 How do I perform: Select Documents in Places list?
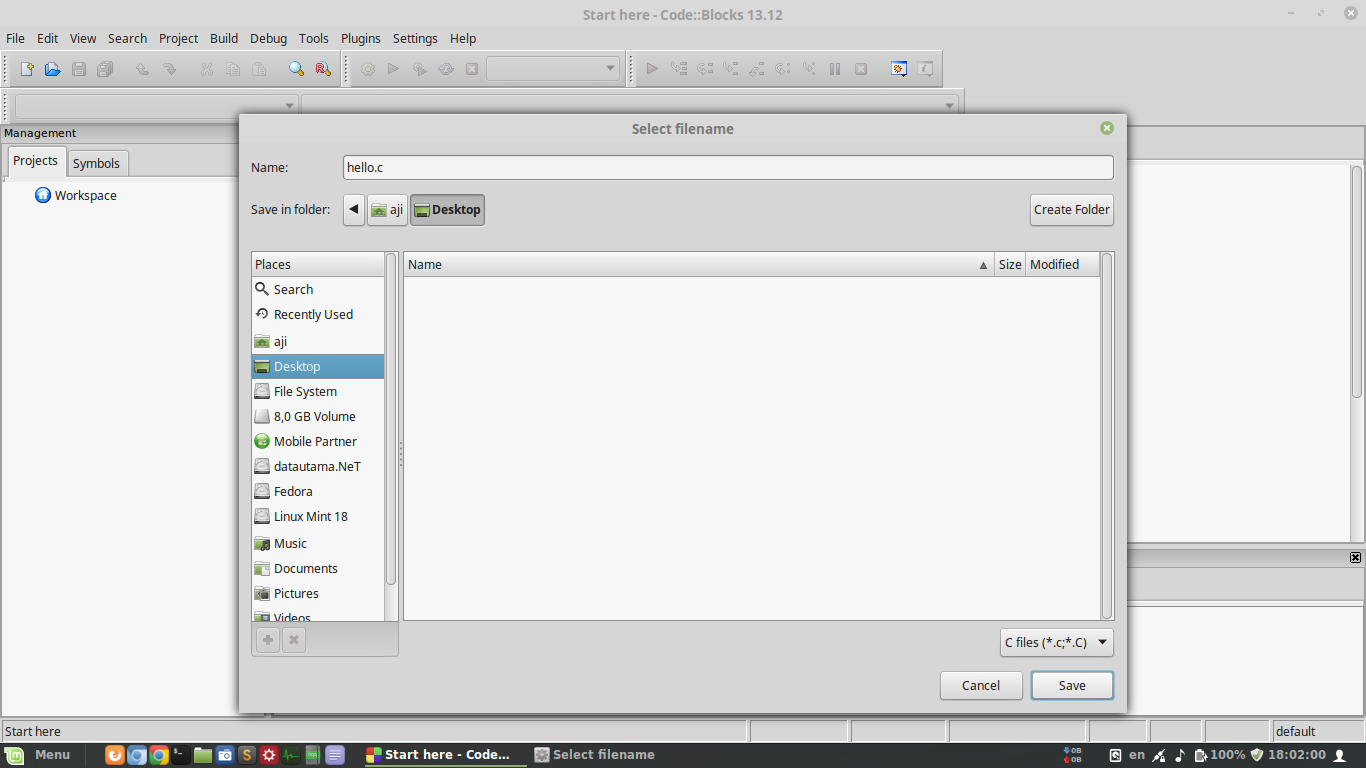tap(317, 568)
